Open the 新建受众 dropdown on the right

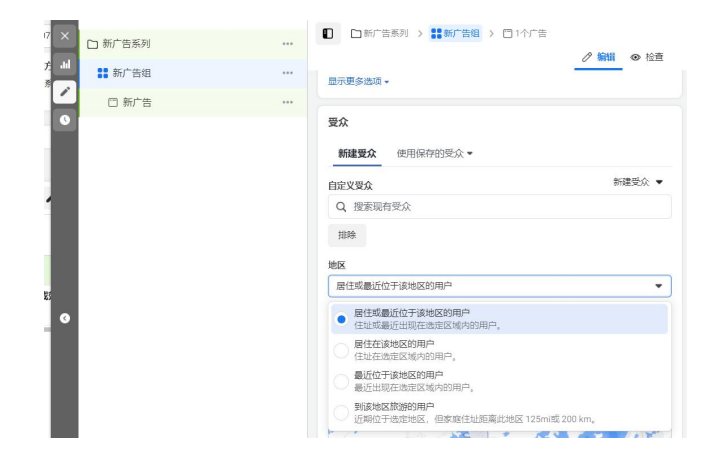tap(638, 182)
